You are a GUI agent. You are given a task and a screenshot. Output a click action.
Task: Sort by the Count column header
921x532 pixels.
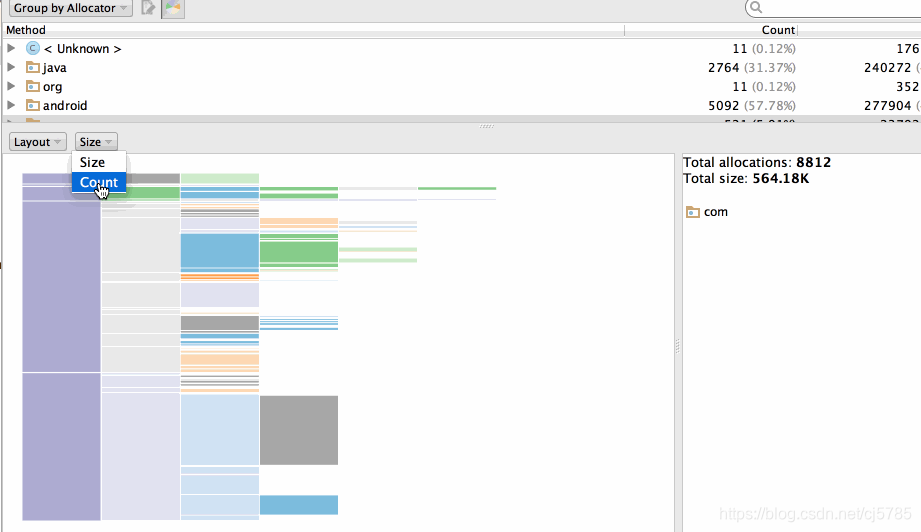[778, 30]
